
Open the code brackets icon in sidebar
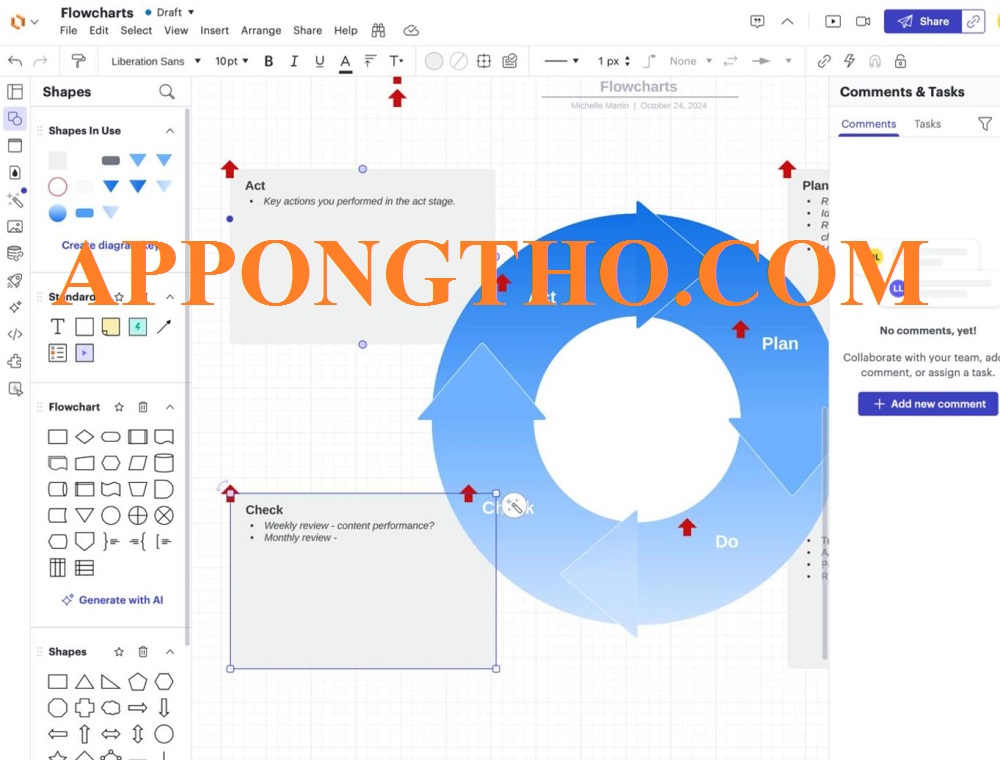pos(15,334)
